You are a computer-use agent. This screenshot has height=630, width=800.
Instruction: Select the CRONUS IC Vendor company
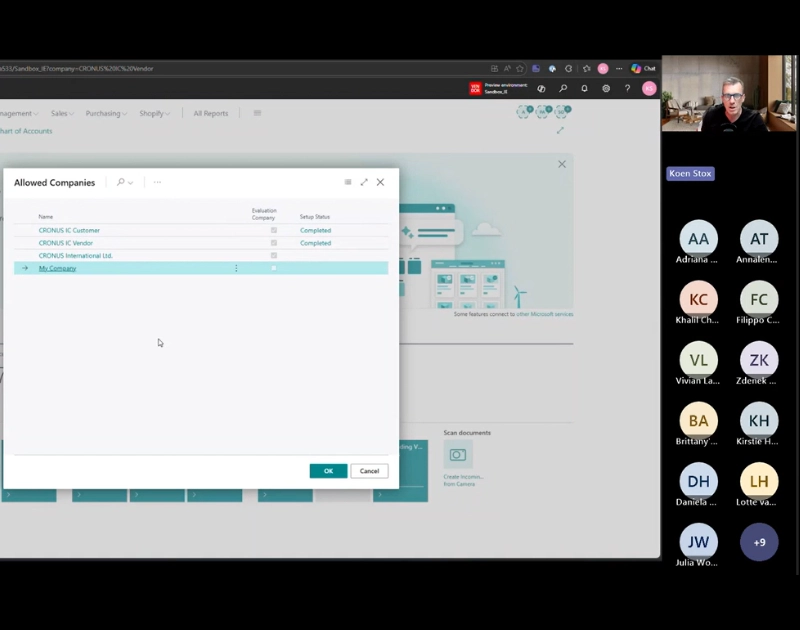(66, 243)
